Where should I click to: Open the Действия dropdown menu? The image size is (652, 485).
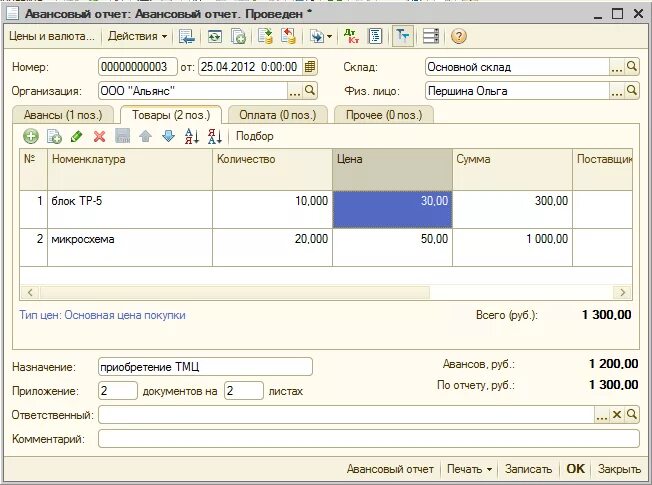(x=137, y=37)
